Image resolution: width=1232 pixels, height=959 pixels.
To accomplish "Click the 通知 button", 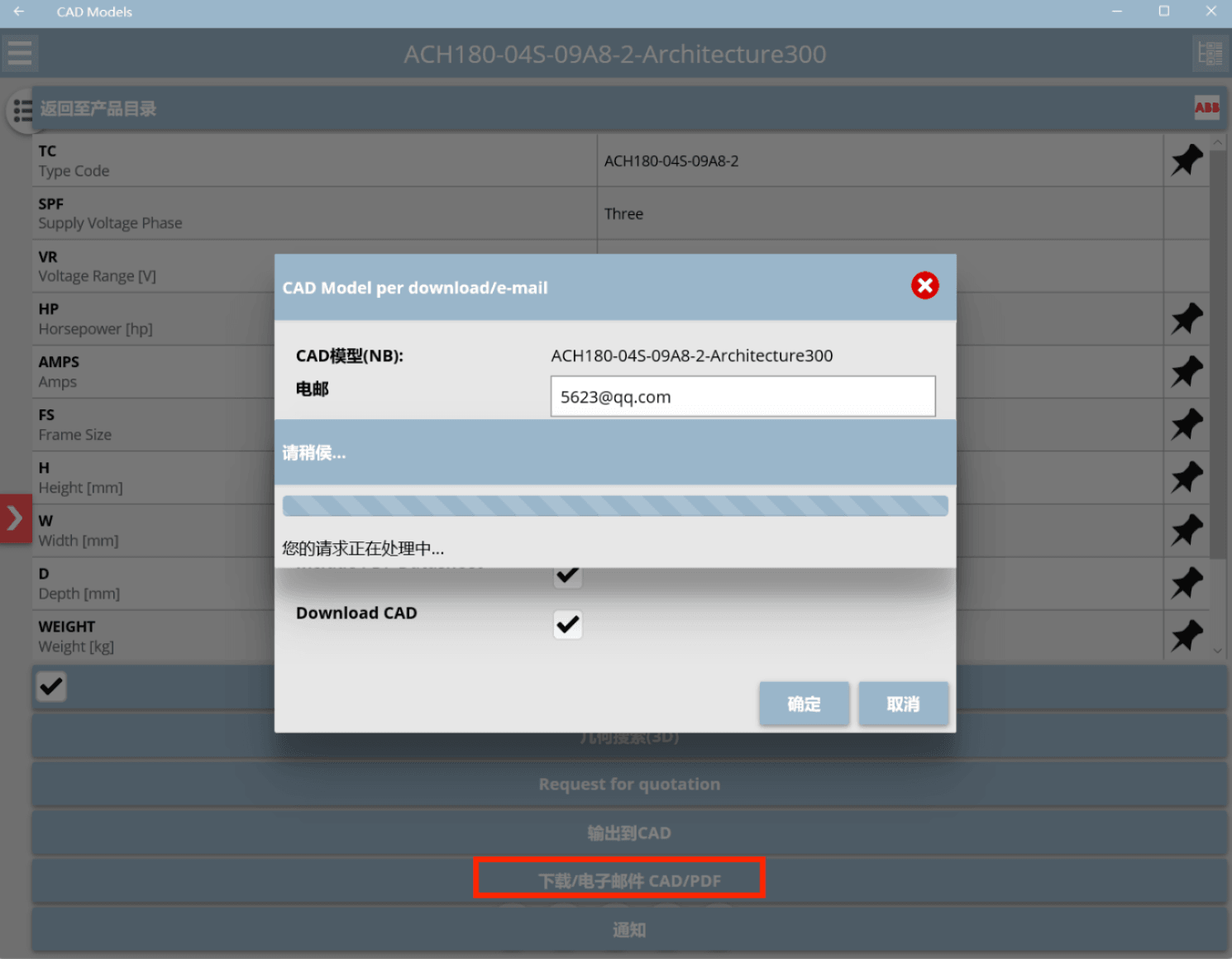I will 629,929.
